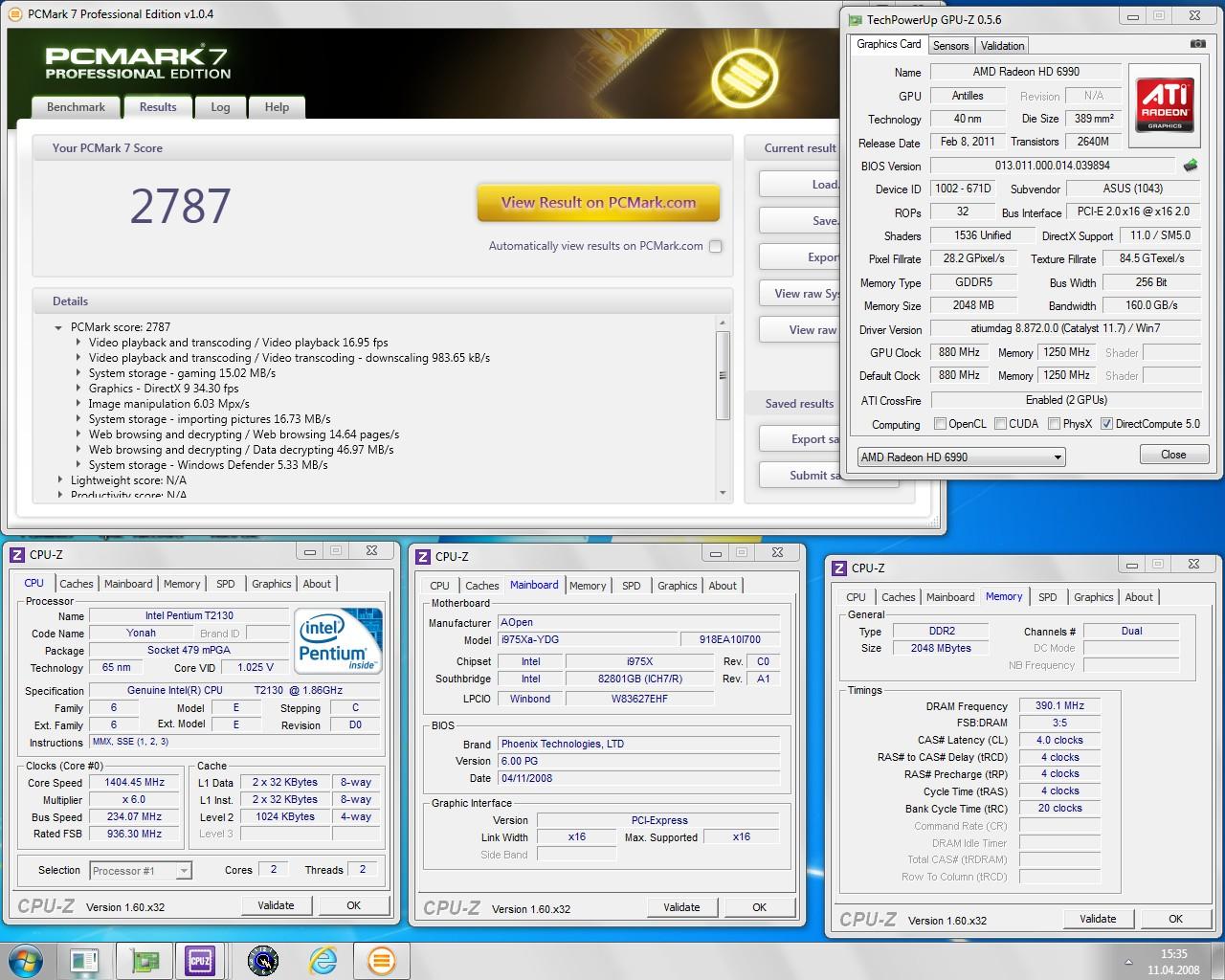Open the AMD Radeon HD 6990 GPU dropdown
The width and height of the screenshot is (1225, 980).
961,457
